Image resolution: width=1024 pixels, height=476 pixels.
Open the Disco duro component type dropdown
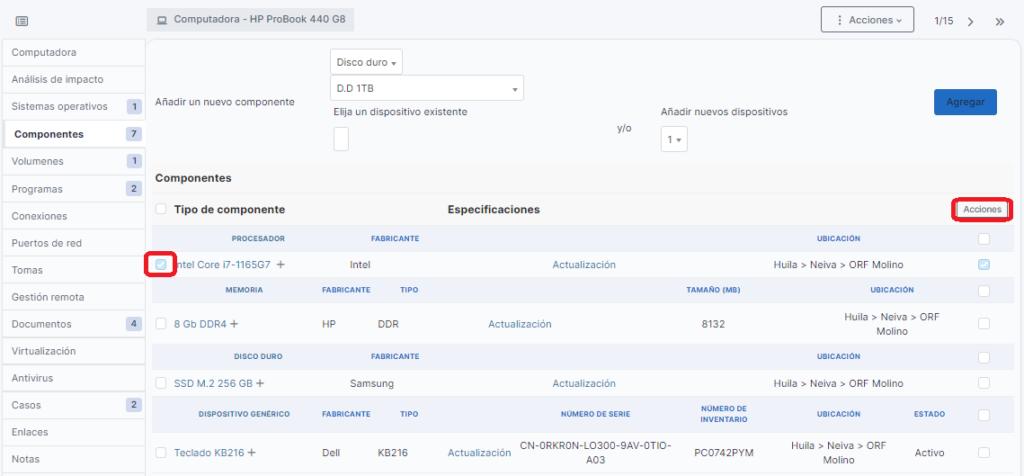(x=366, y=62)
